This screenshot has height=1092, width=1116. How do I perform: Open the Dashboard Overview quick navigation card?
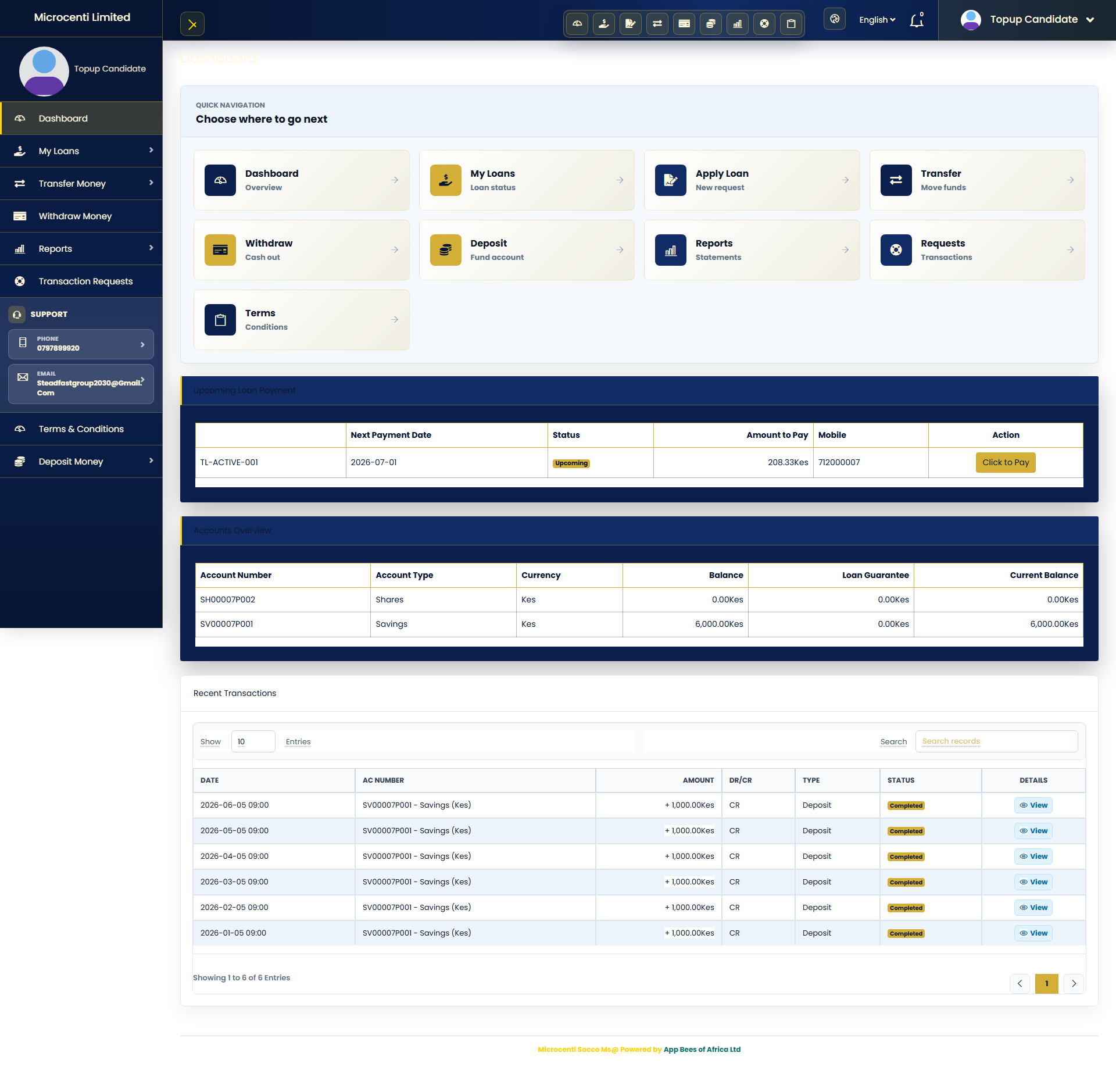coord(302,180)
